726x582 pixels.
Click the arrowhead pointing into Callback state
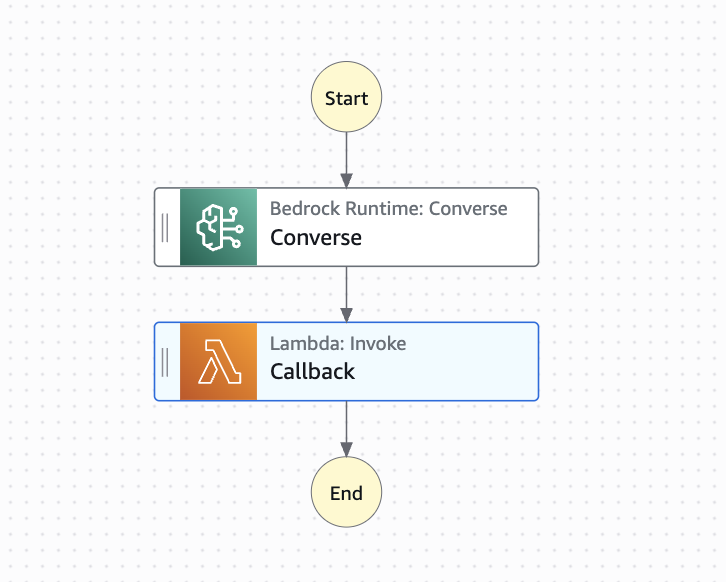[x=346, y=314]
